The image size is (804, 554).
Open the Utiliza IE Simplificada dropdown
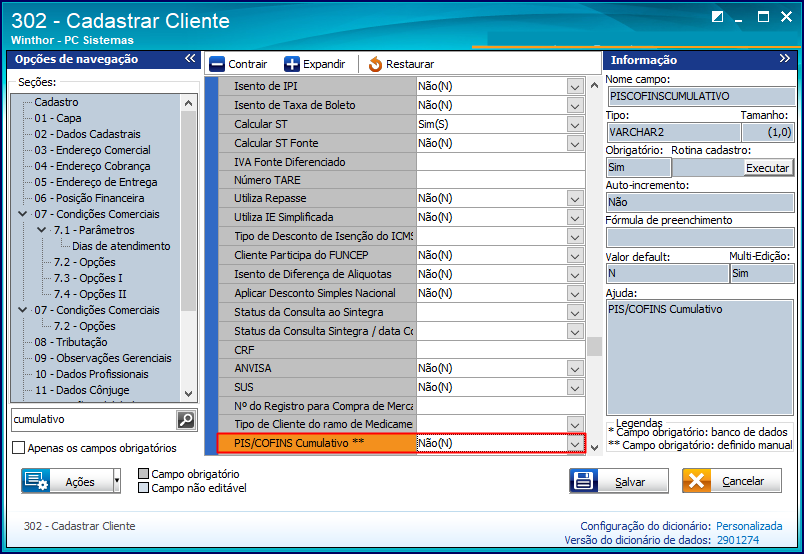[x=575, y=217]
